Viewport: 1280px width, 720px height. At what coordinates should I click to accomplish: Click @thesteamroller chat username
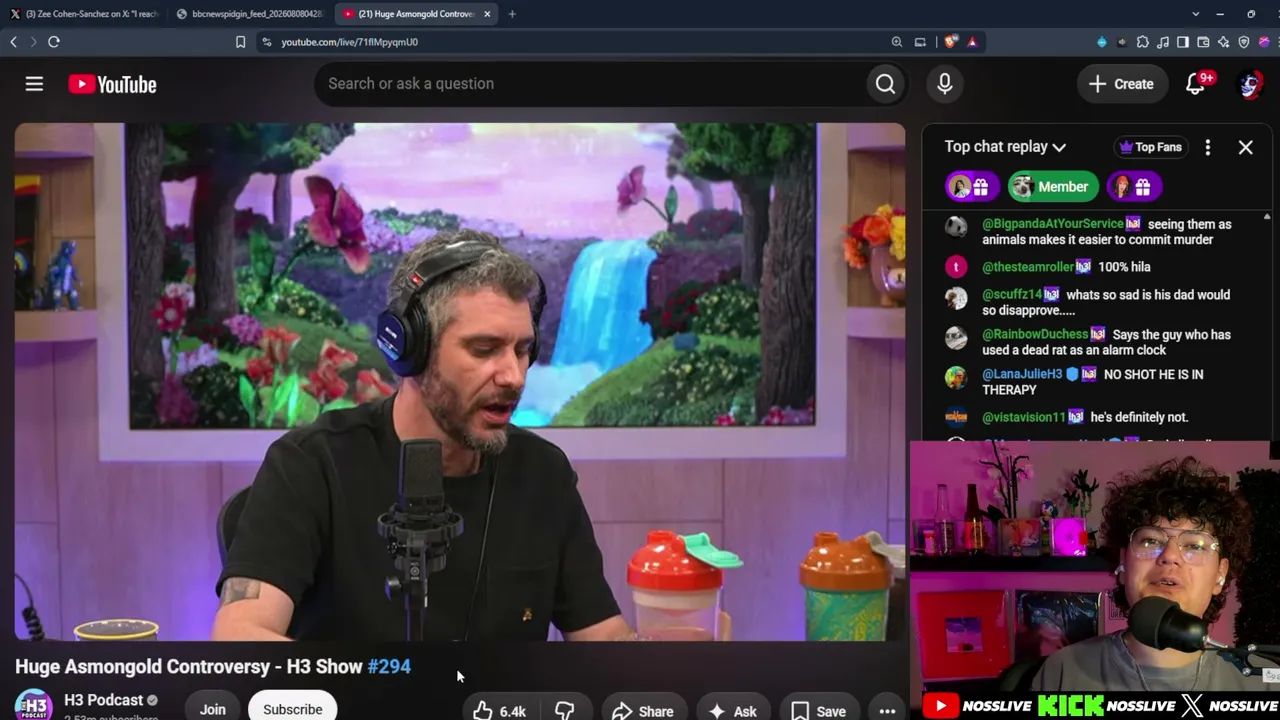[x=1028, y=267]
